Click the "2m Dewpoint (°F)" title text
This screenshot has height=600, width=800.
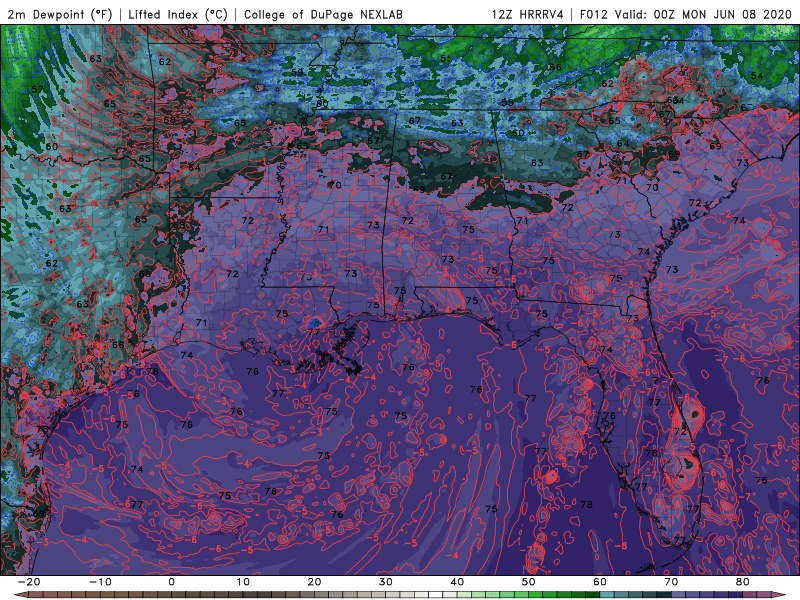point(59,14)
